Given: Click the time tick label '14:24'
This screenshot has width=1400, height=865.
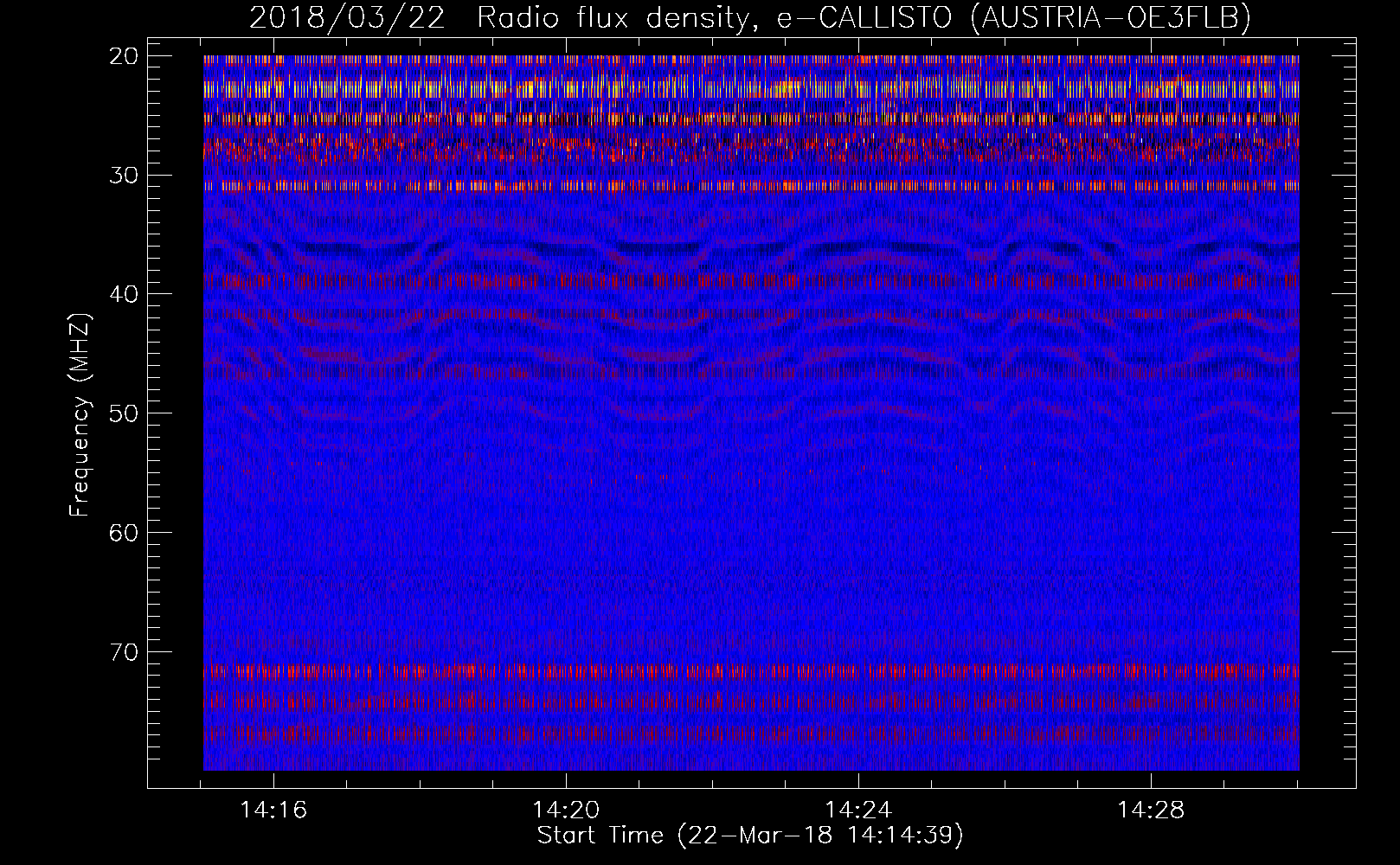Looking at the screenshot, I should pos(858,810).
